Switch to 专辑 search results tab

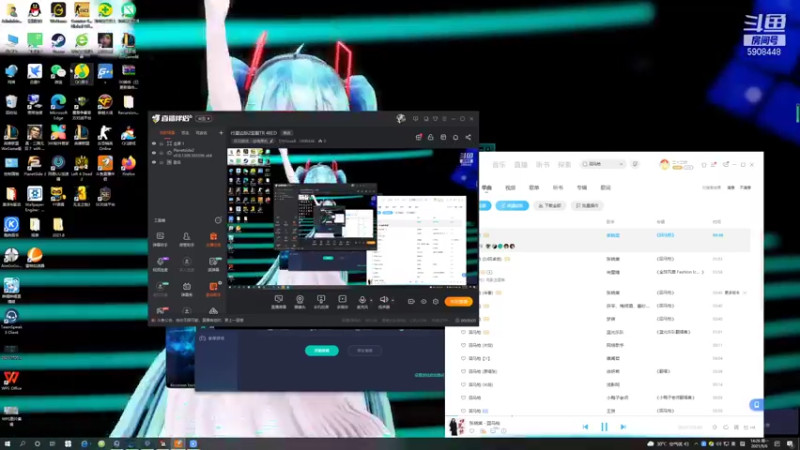[582, 188]
